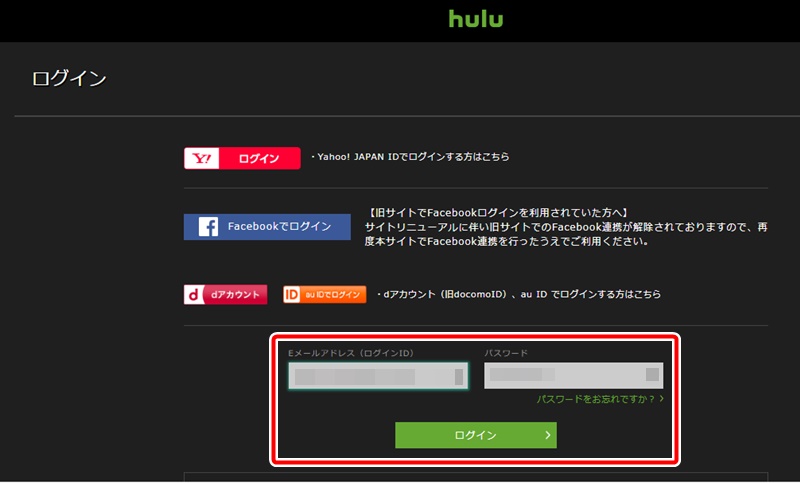Screen dimensions: 800x484
Task: Submit with the green ログイン button
Action: coord(476,435)
